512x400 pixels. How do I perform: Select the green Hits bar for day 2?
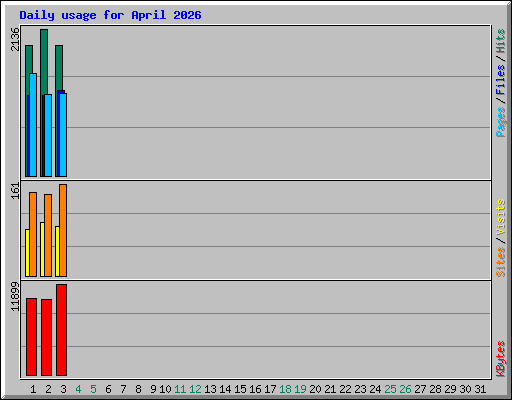44,62
